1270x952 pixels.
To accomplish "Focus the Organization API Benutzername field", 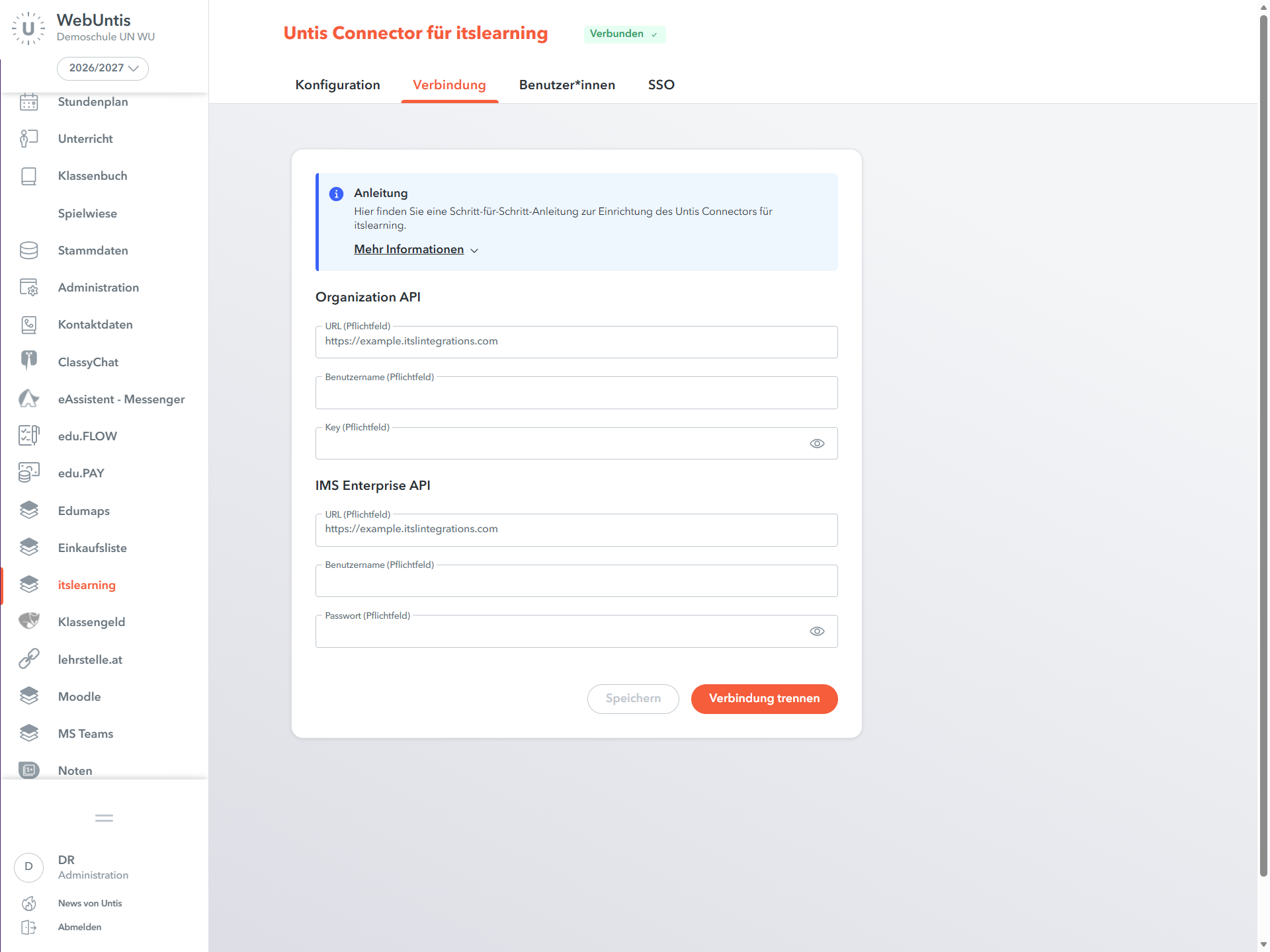I will click(577, 393).
